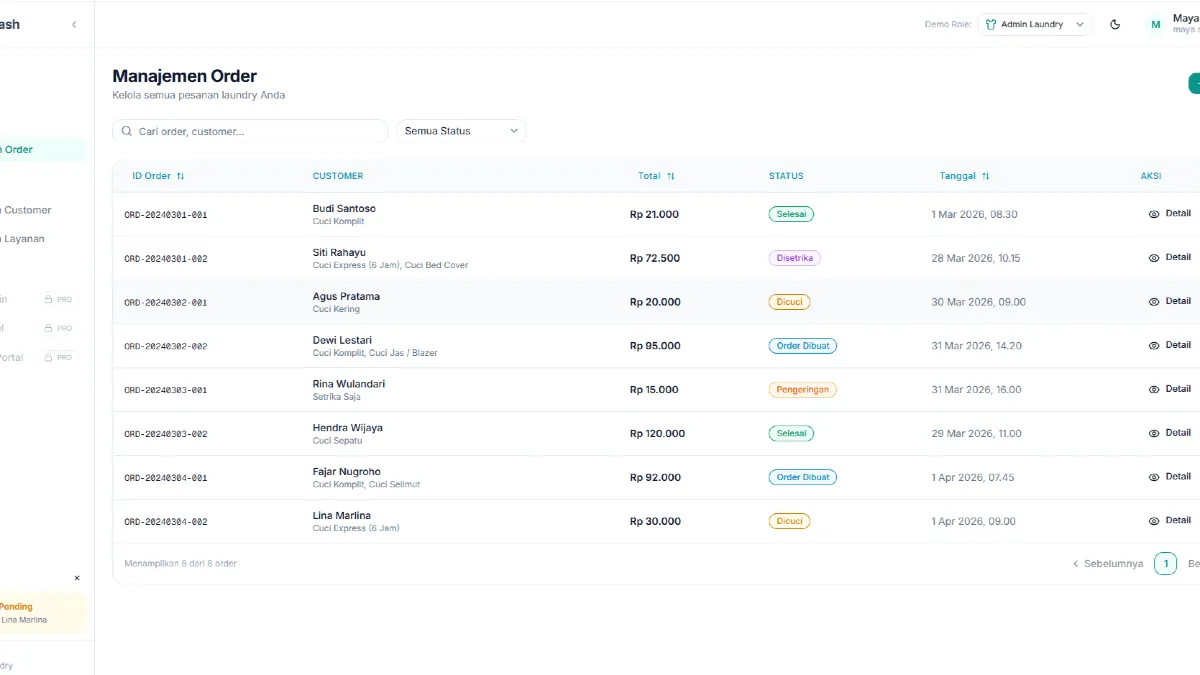Viewport: 1200px width, 675px height.
Task: View detail for Siti Rahayu order
Action: (x=1169, y=258)
